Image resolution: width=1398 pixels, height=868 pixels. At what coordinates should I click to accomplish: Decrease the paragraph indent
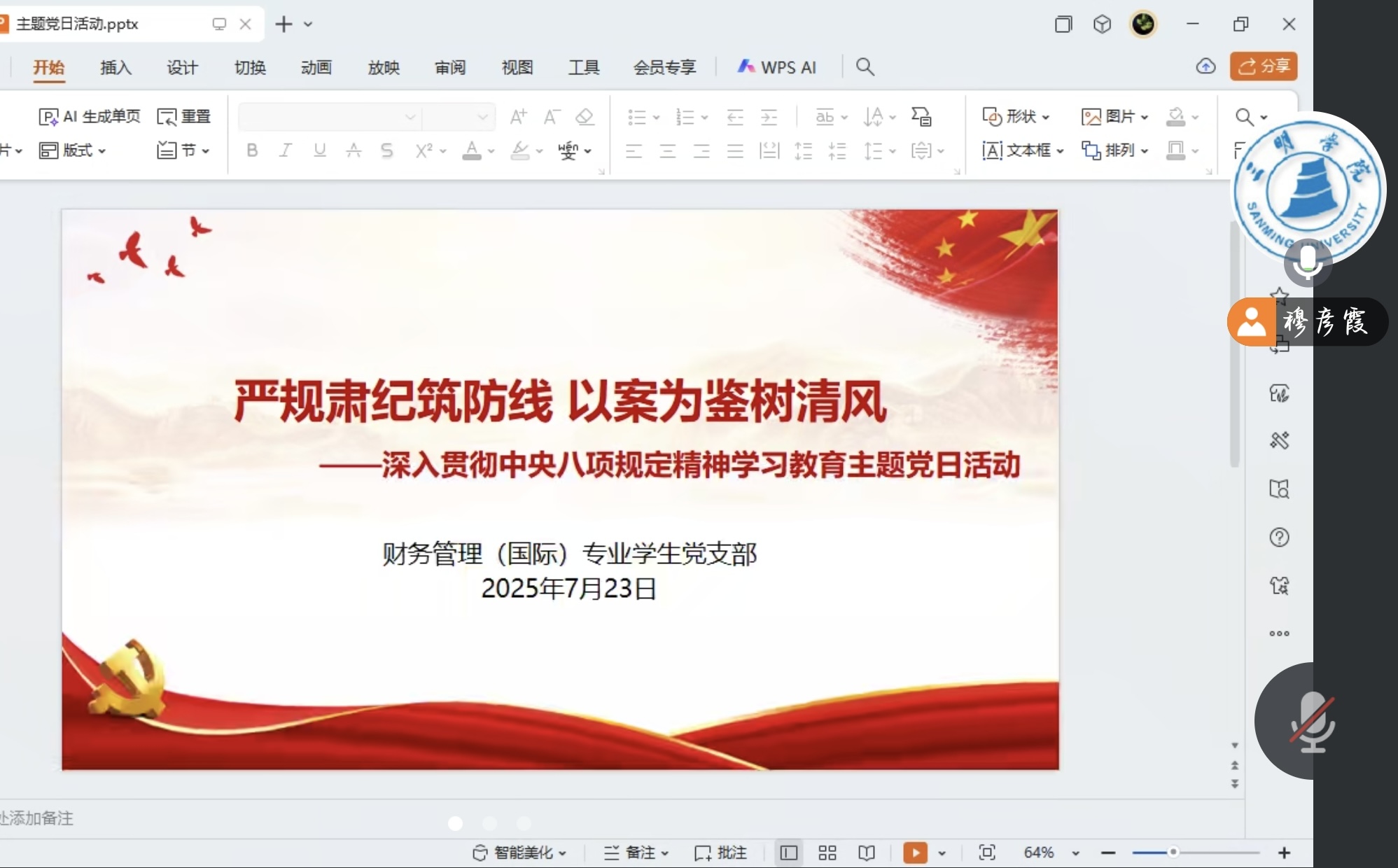[x=735, y=117]
